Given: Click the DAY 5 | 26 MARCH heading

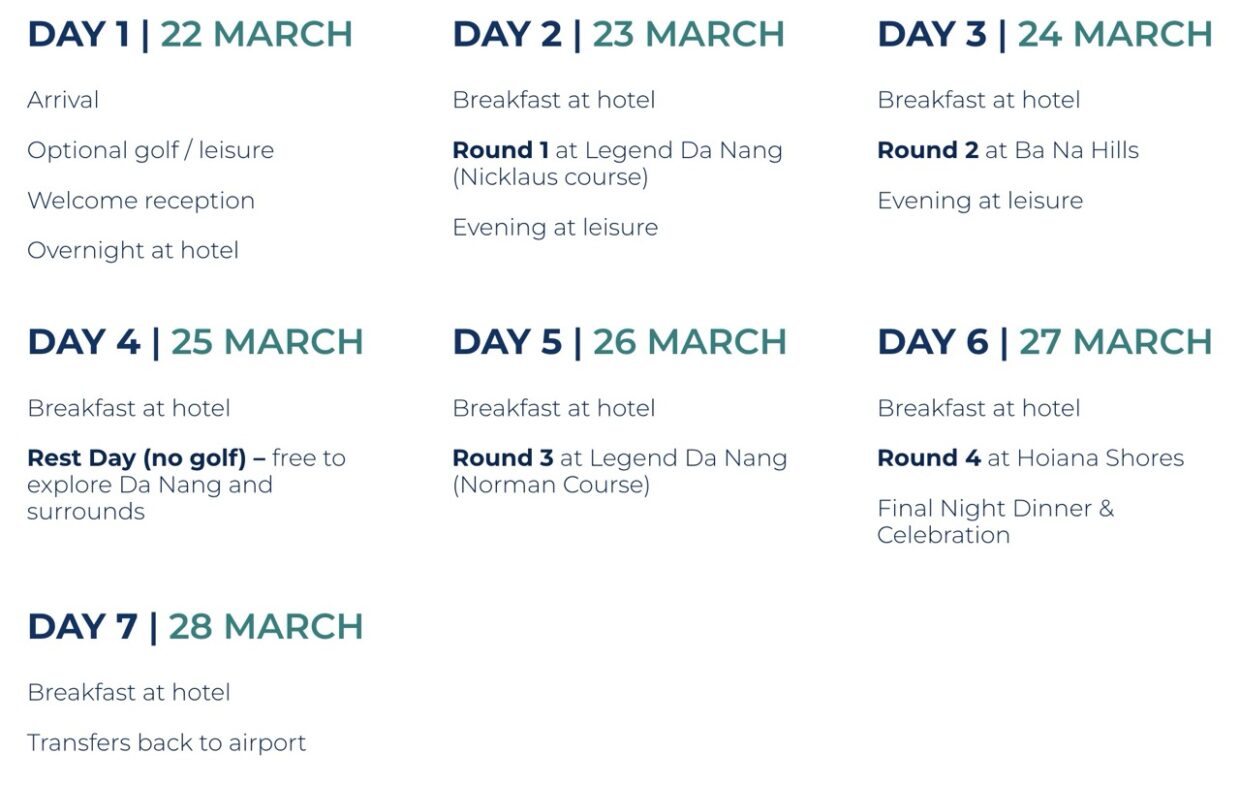Looking at the screenshot, I should 619,342.
